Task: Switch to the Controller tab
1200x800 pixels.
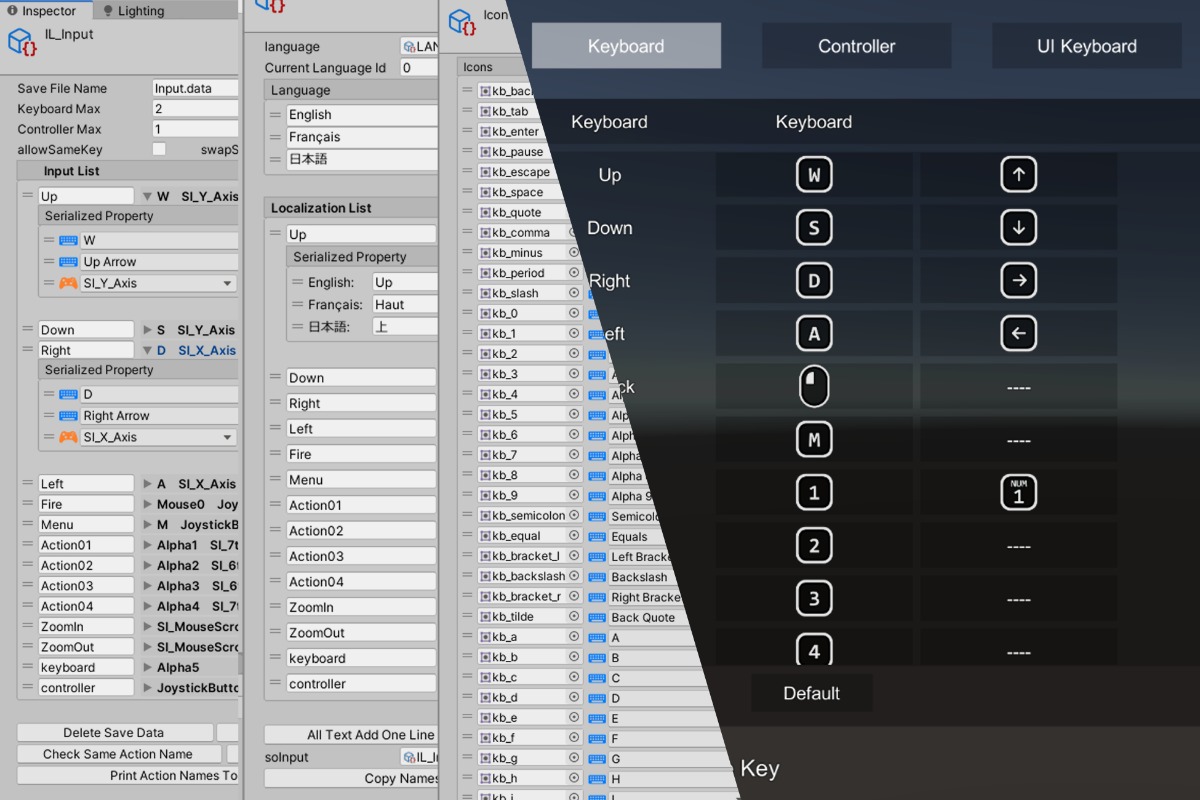Action: click(x=856, y=46)
